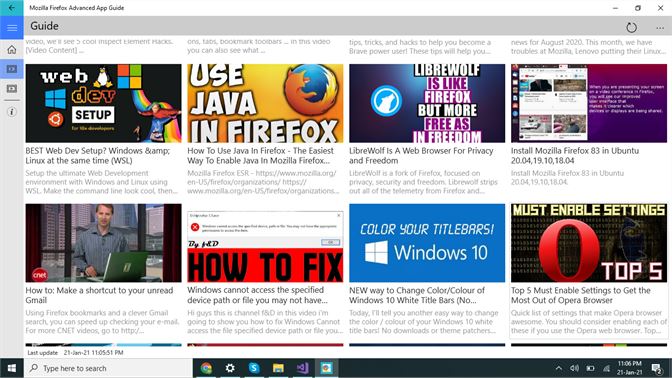Open title "Install Mozilla Firefox 83 in Ubuntu"
The height and width of the screenshot is (378, 672).
[575, 156]
